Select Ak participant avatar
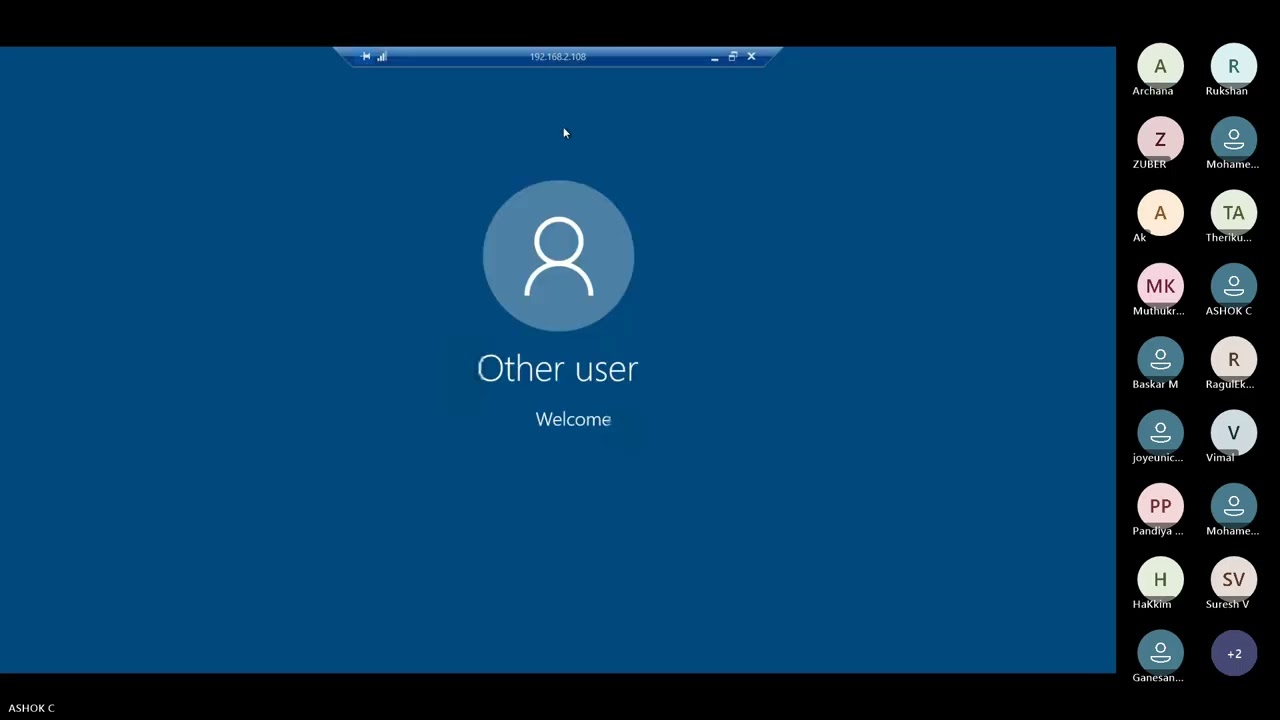1280x720 pixels. (1160, 213)
